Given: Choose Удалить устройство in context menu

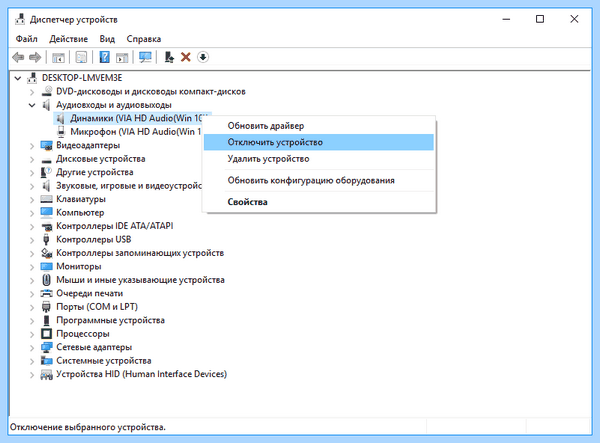Looking at the screenshot, I should 319,159.
